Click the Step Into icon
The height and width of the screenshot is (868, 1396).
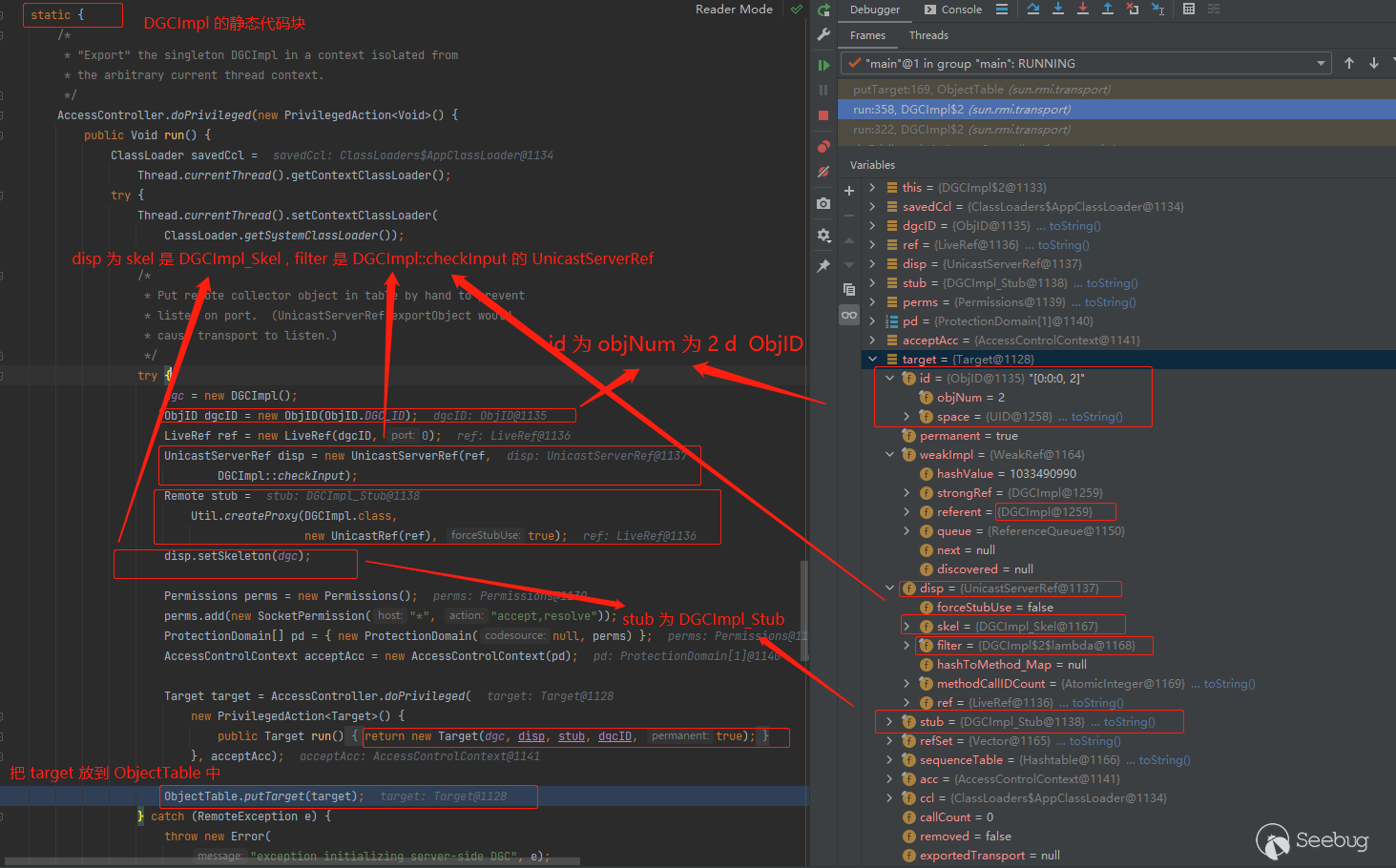click(x=1058, y=10)
